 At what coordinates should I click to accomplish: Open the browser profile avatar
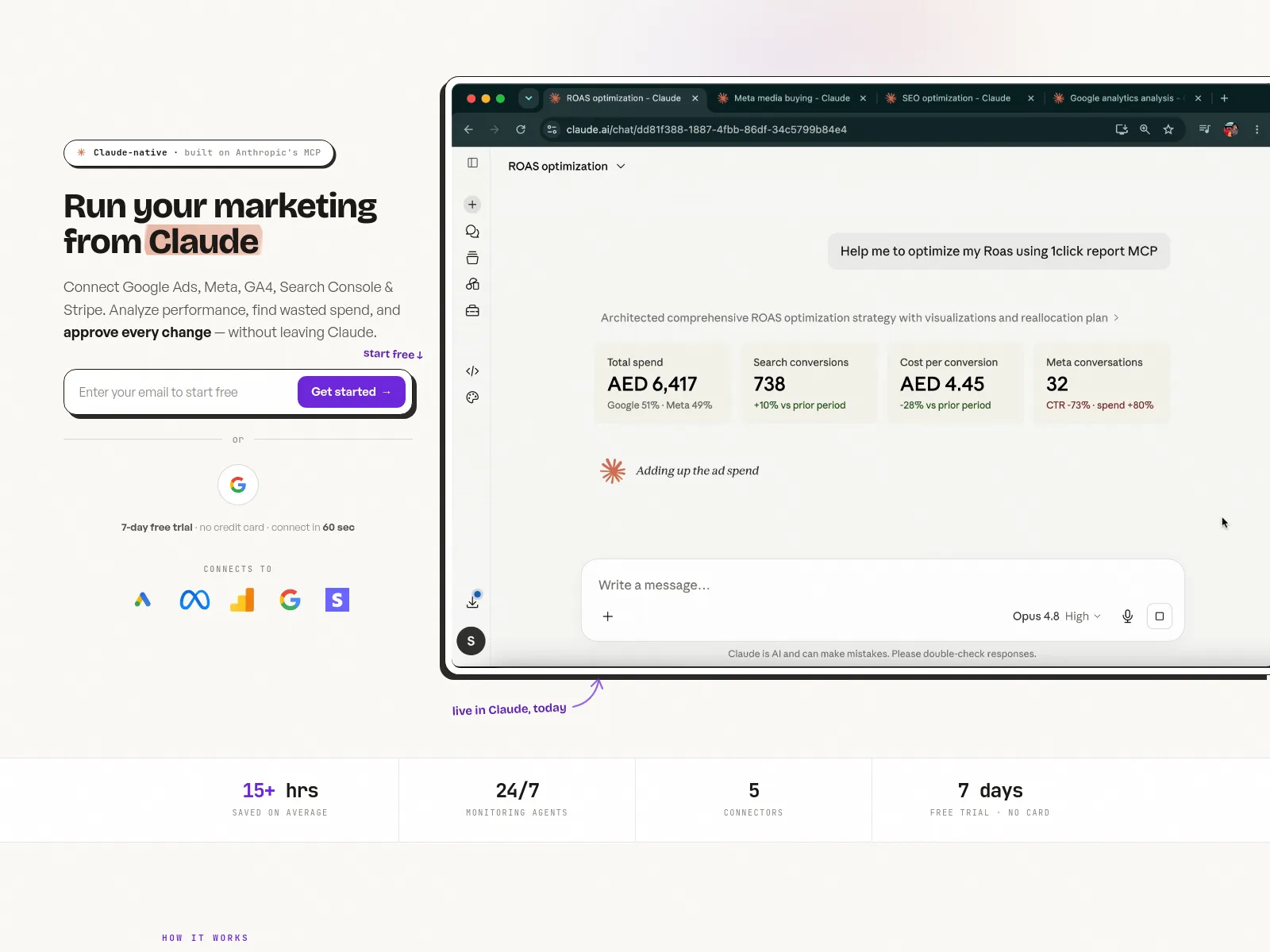1230,129
